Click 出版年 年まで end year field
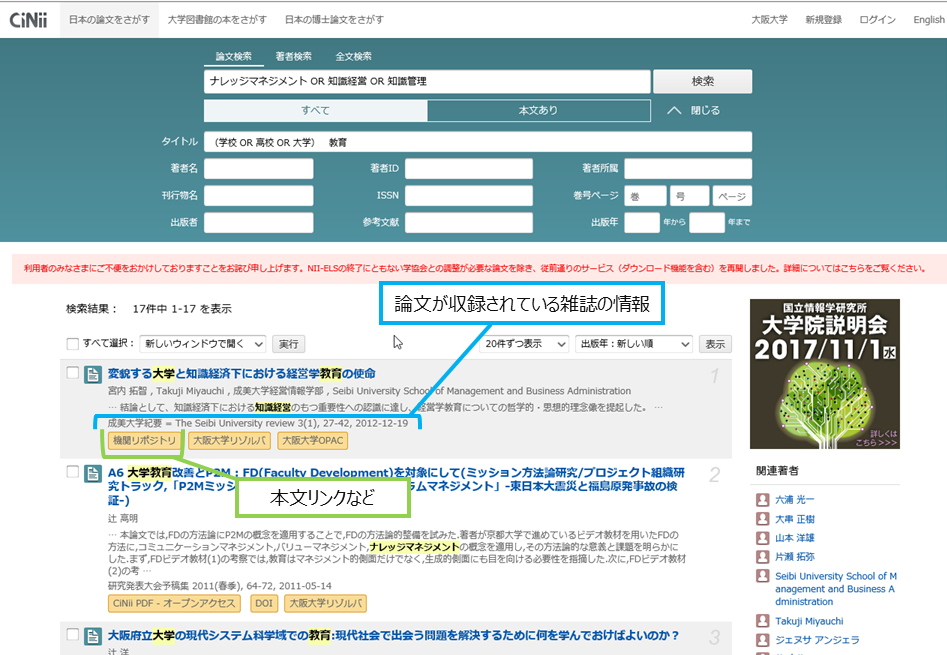This screenshot has height=655, width=947. tap(707, 222)
